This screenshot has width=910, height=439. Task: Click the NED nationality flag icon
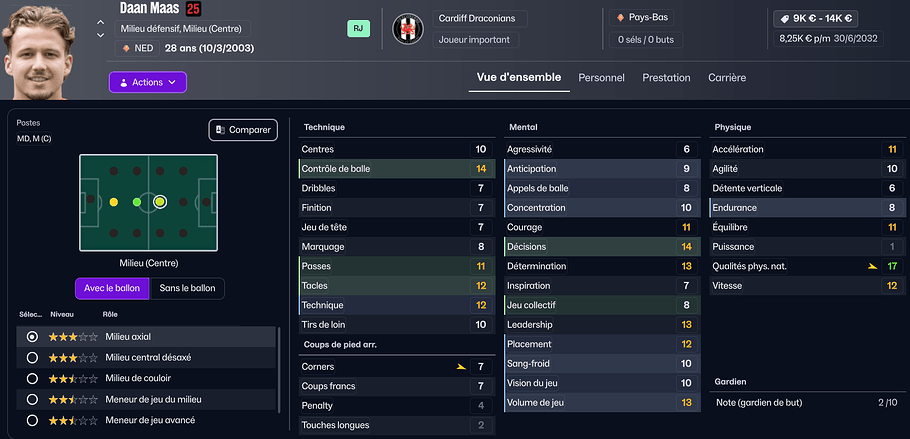[127, 48]
